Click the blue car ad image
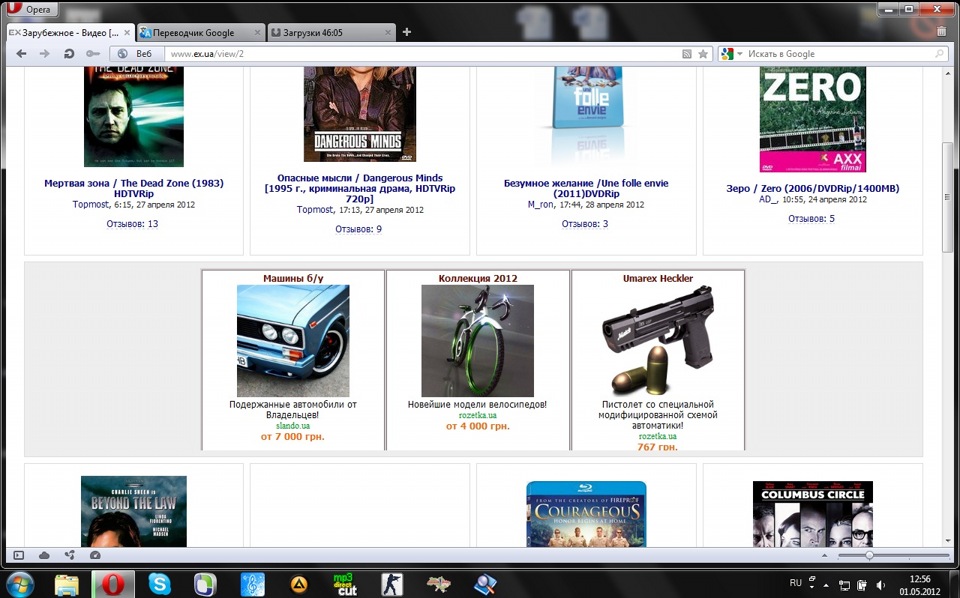 click(x=293, y=340)
